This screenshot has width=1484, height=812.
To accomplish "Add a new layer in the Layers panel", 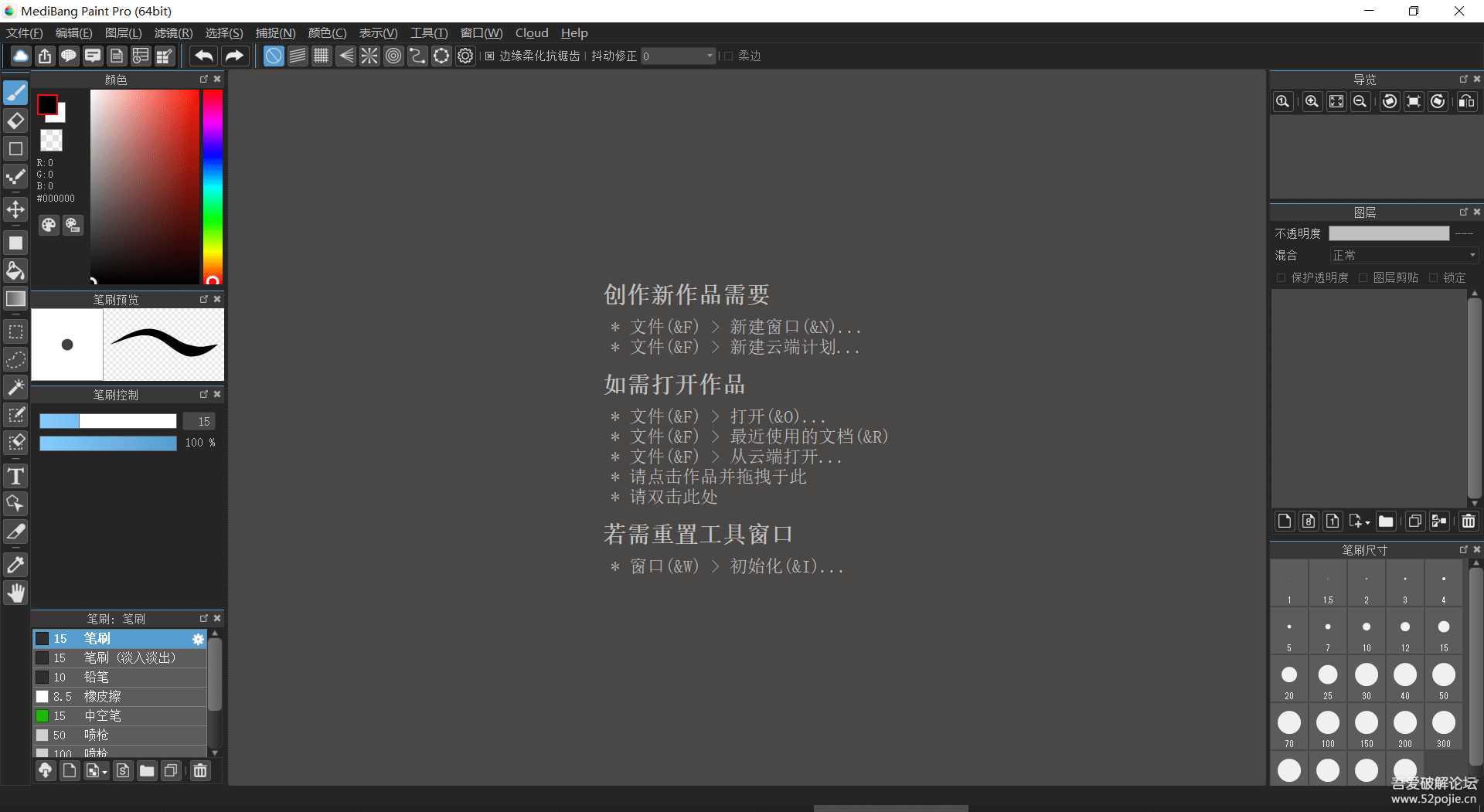I will pos(1284,521).
